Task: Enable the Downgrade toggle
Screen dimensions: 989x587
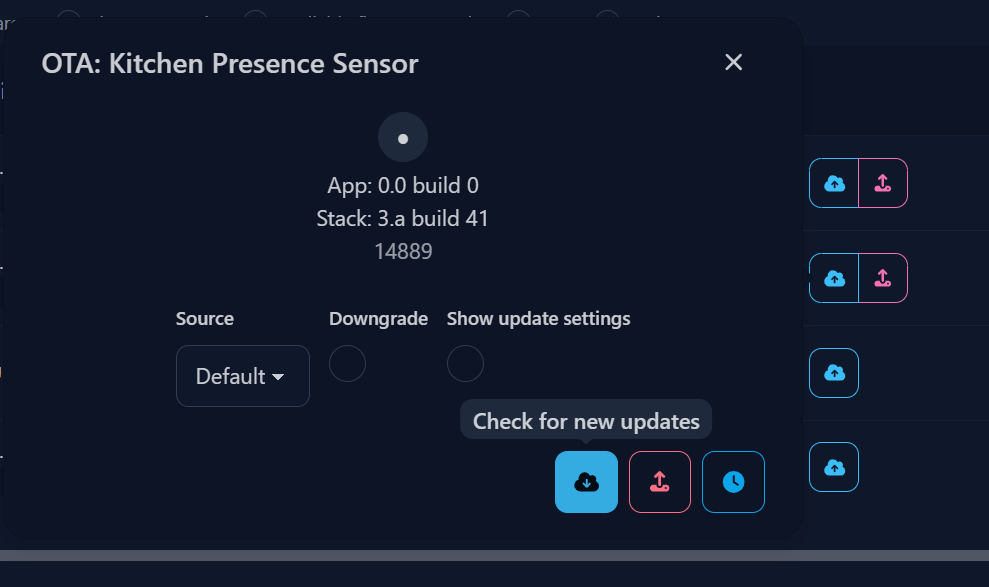Action: [x=348, y=363]
